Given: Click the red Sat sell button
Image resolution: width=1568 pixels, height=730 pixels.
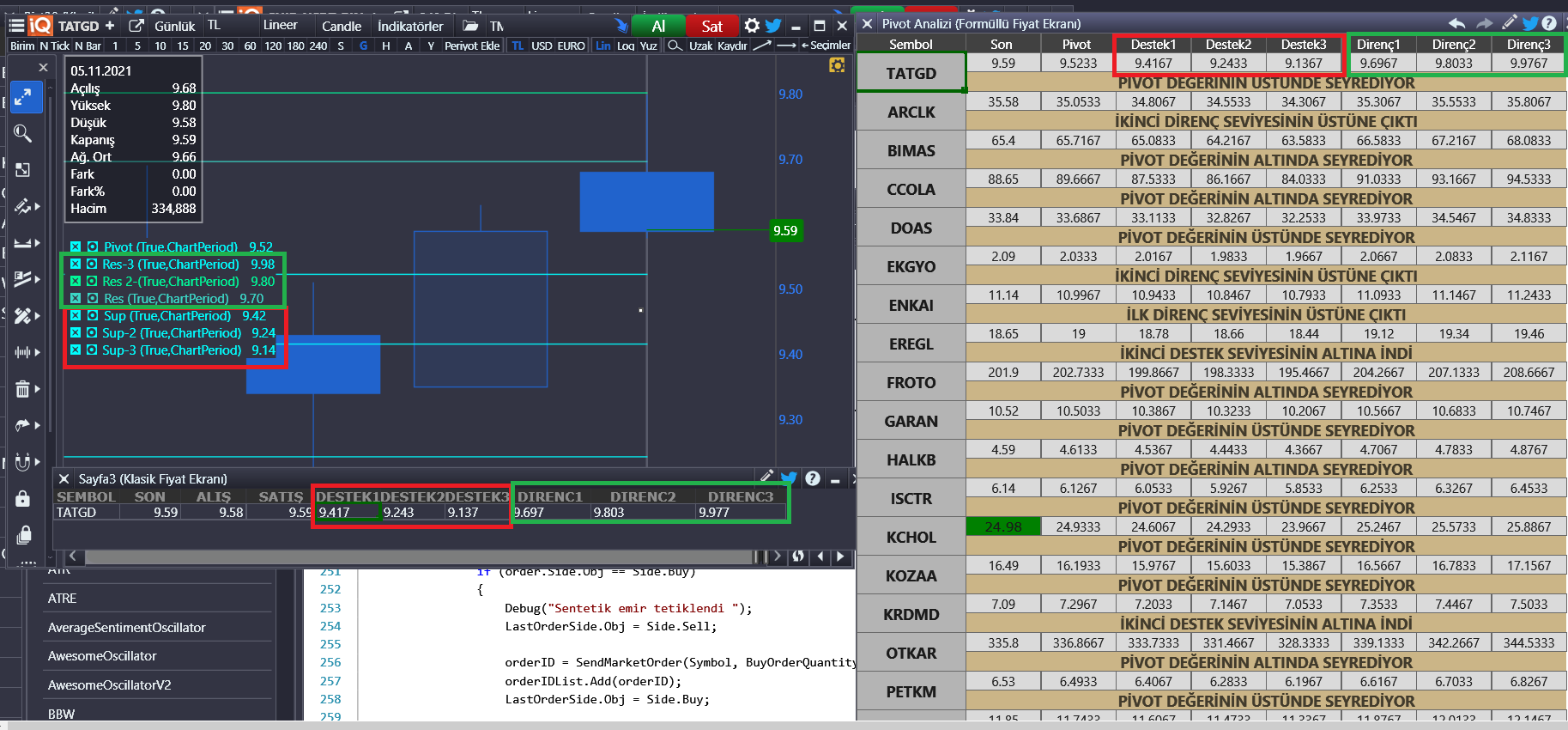Looking at the screenshot, I should (711, 26).
